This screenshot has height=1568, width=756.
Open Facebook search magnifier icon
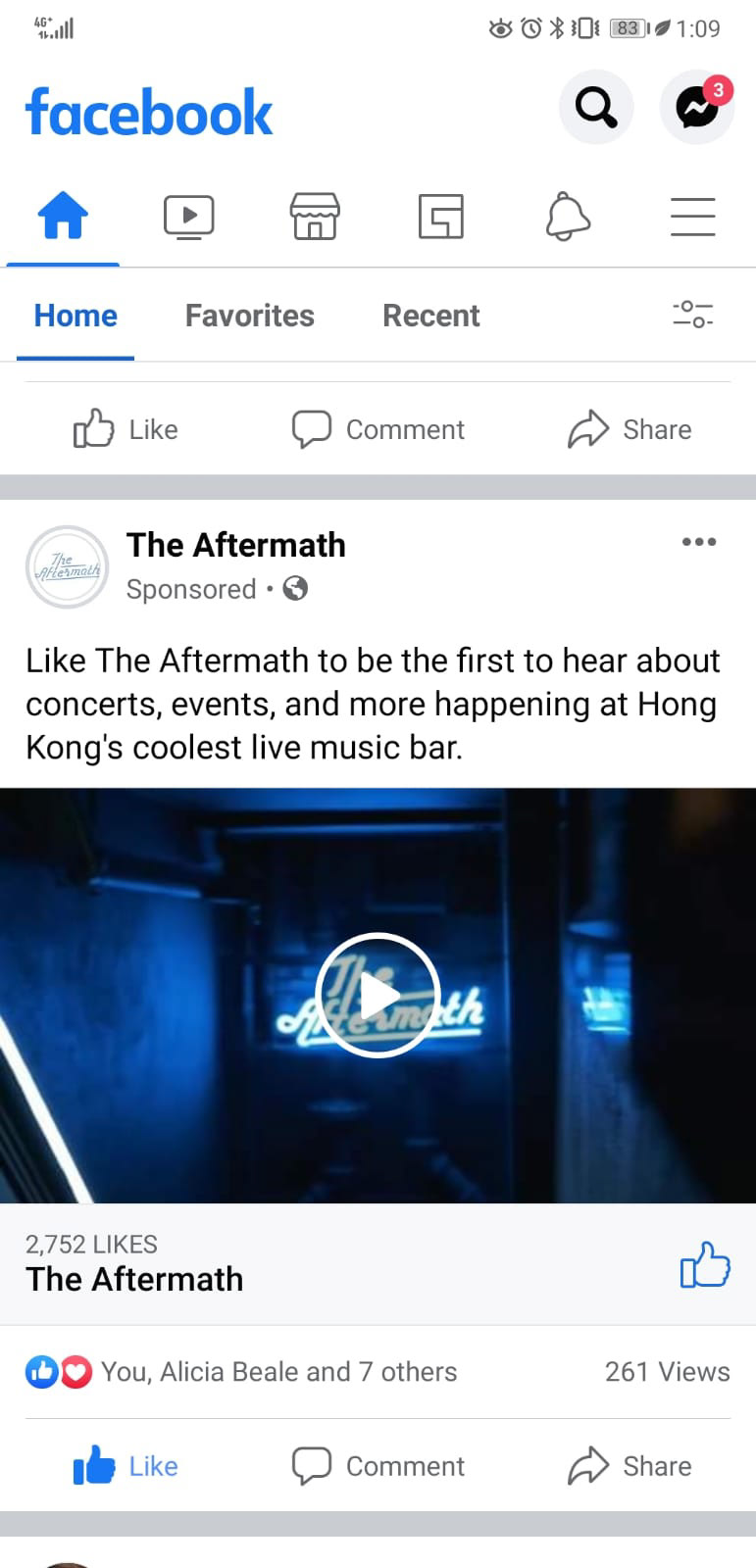click(x=596, y=107)
